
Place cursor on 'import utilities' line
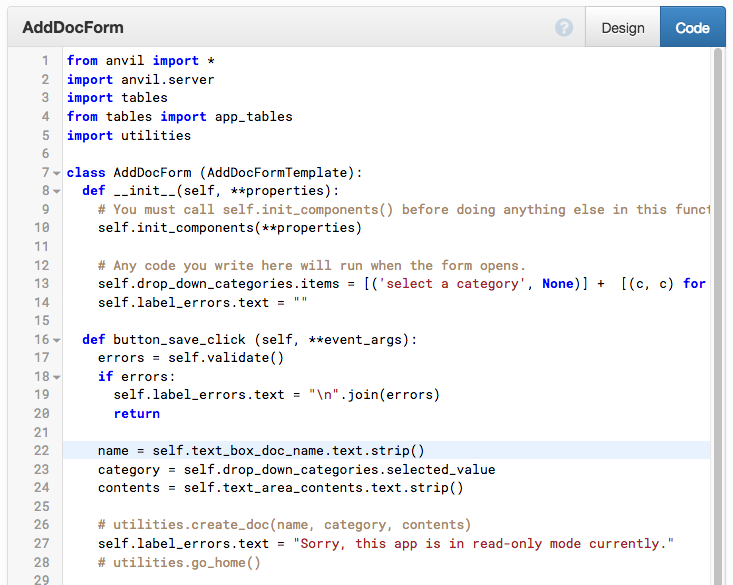coord(128,135)
